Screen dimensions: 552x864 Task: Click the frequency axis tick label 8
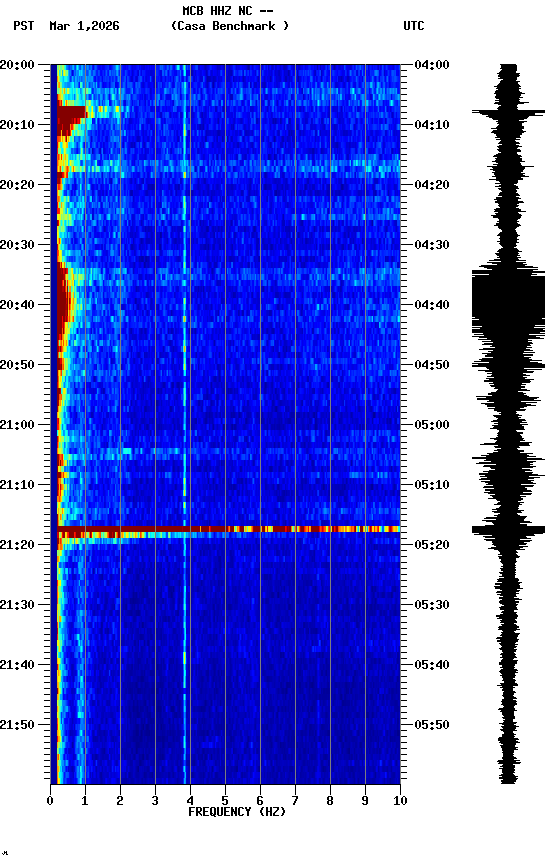330,801
